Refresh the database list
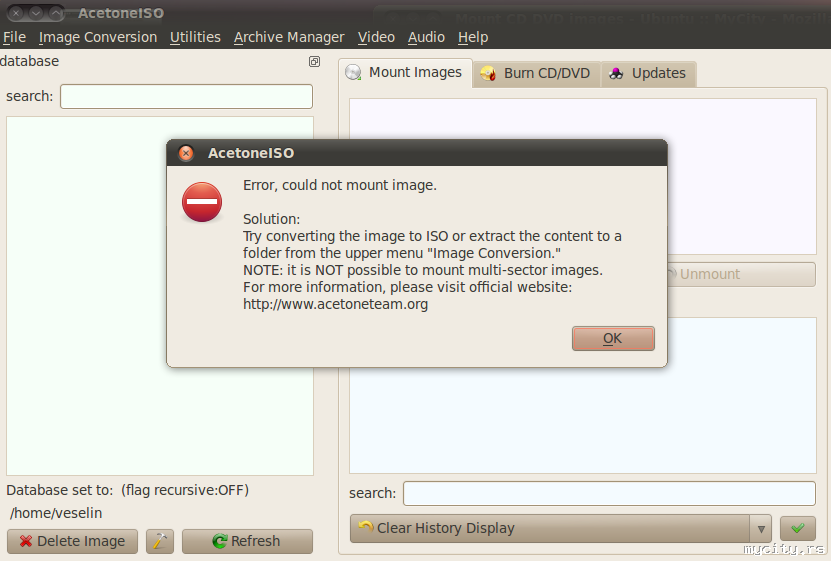The height and width of the screenshot is (561, 831). pos(247,541)
